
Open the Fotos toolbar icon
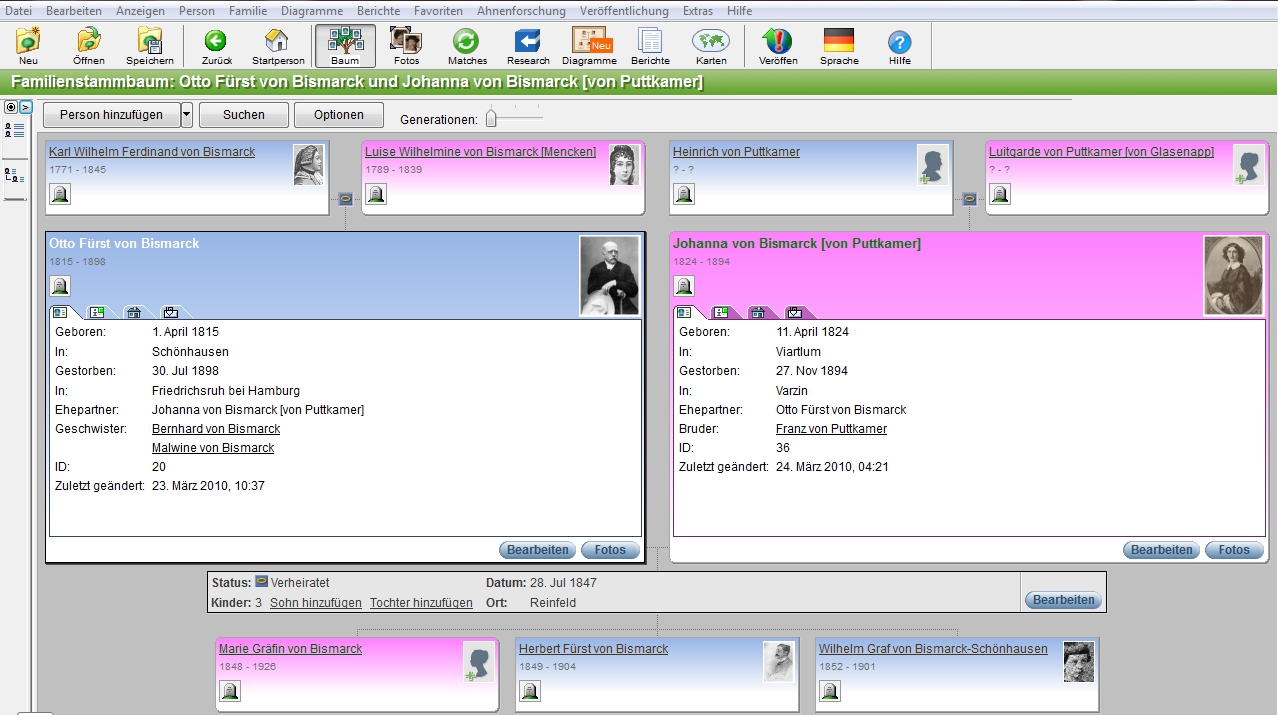click(406, 46)
